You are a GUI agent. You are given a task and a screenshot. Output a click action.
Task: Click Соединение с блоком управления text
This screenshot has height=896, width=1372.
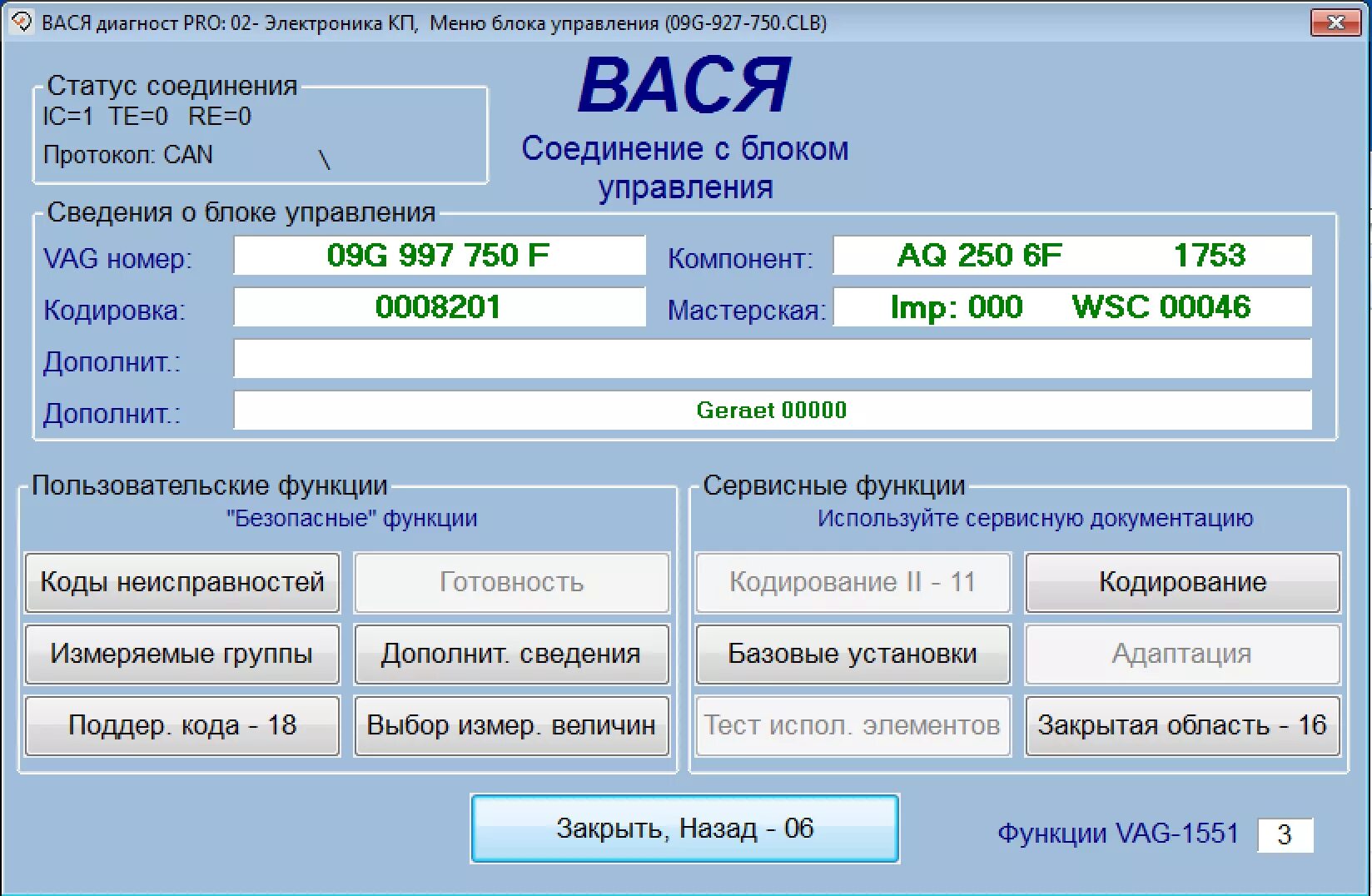pyautogui.click(x=685, y=167)
